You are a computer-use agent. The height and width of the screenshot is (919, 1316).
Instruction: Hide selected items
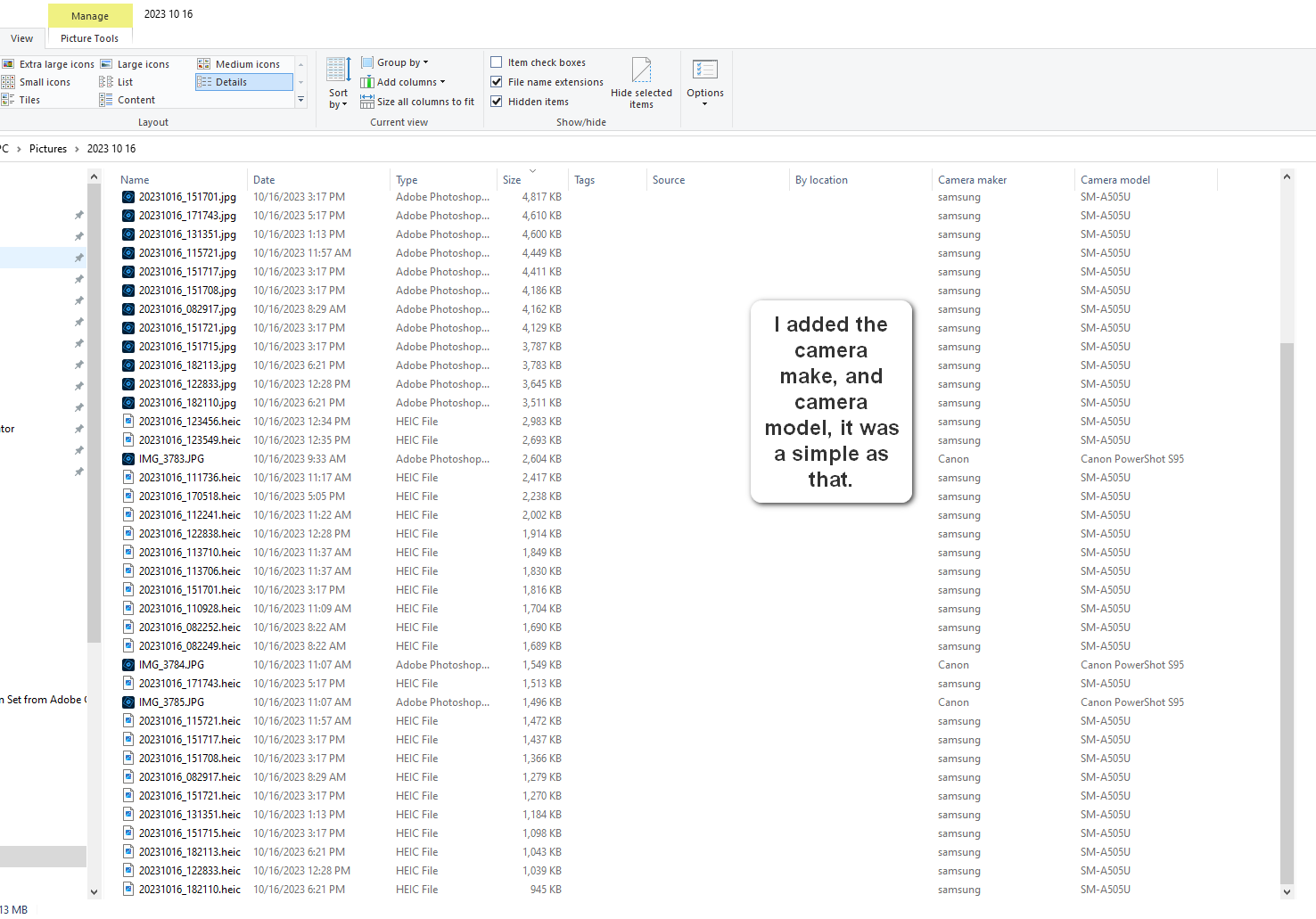click(x=641, y=83)
